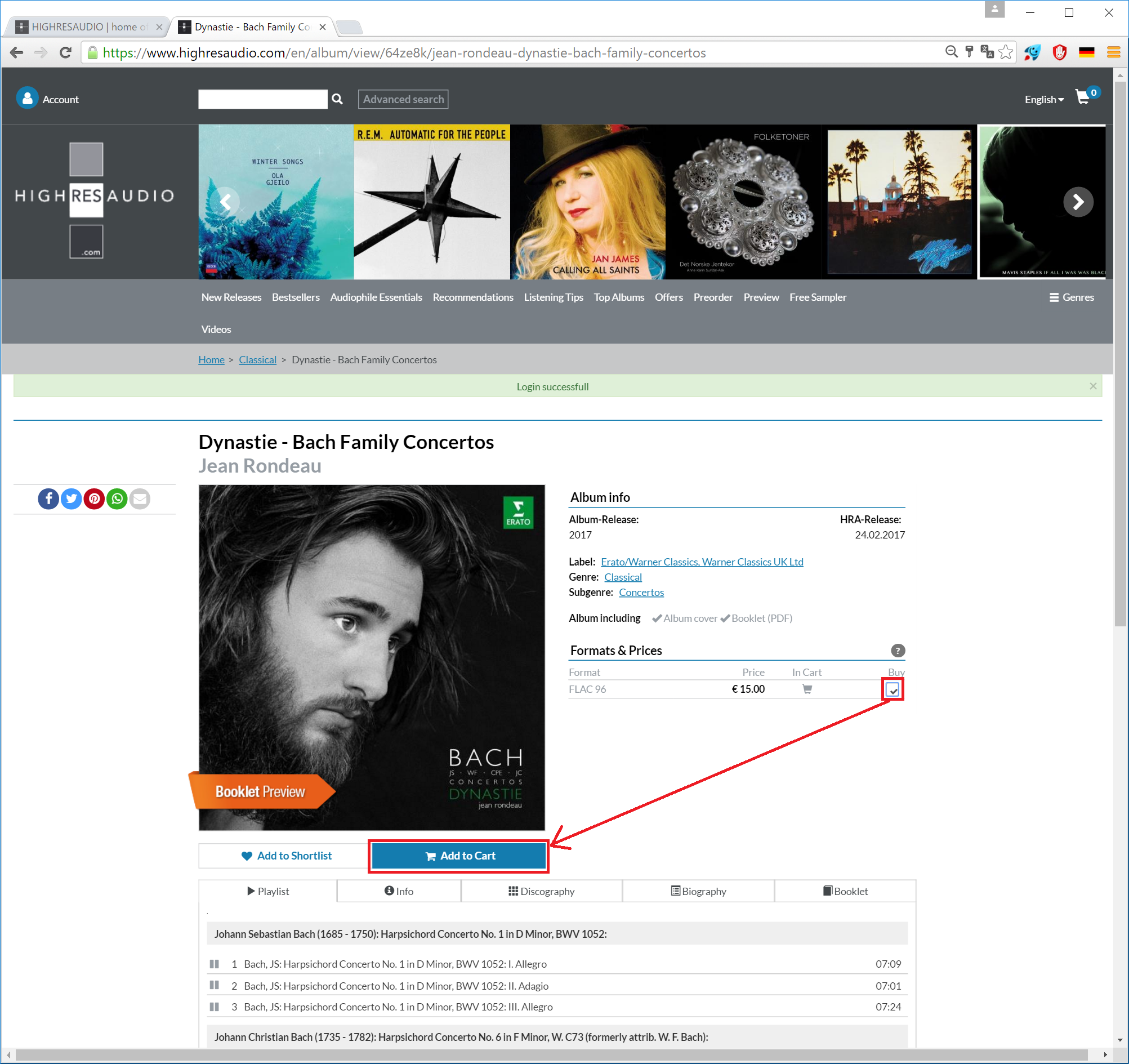Open the Account user icon
The image size is (1129, 1064).
point(26,98)
